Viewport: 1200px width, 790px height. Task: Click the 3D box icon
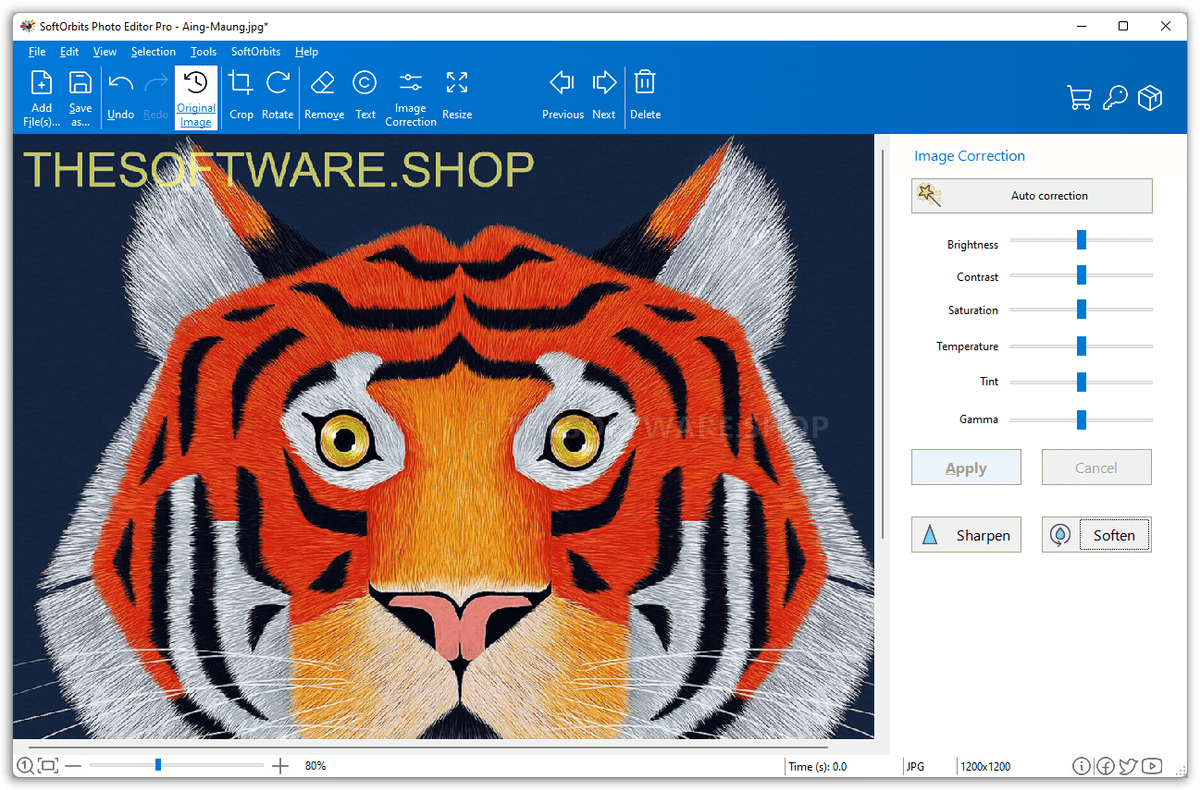[x=1151, y=98]
